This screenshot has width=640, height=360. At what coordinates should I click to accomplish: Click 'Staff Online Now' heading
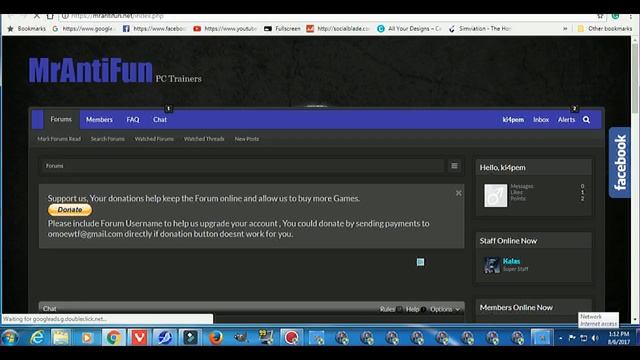(x=508, y=241)
